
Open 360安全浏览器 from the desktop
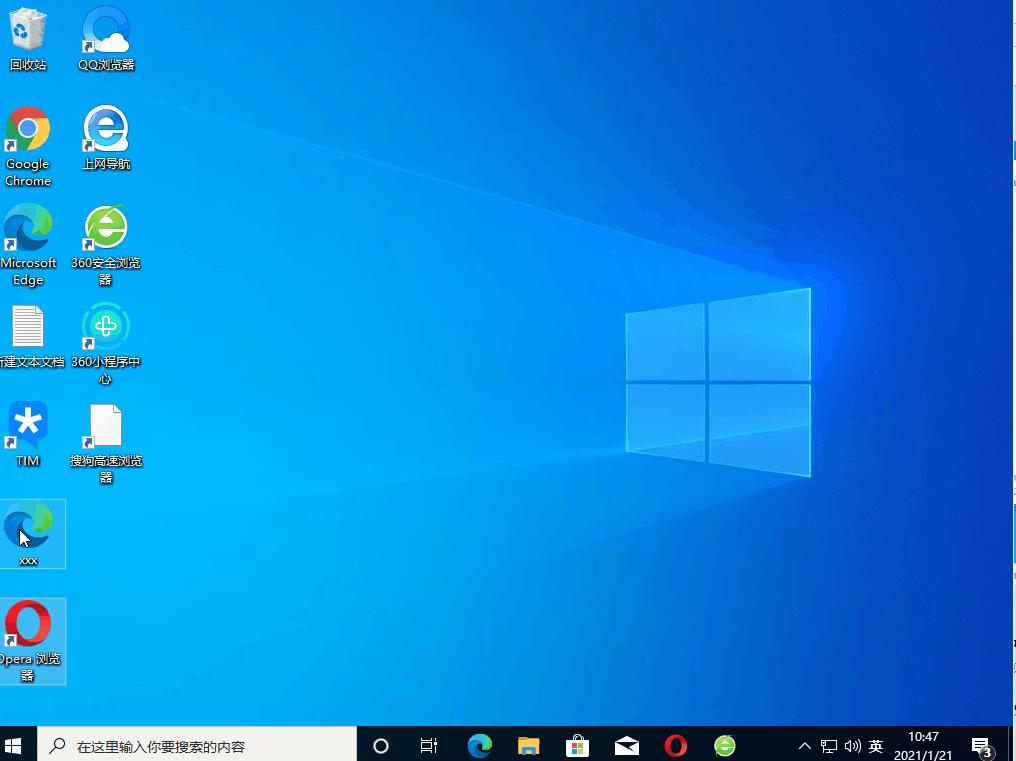(x=105, y=228)
